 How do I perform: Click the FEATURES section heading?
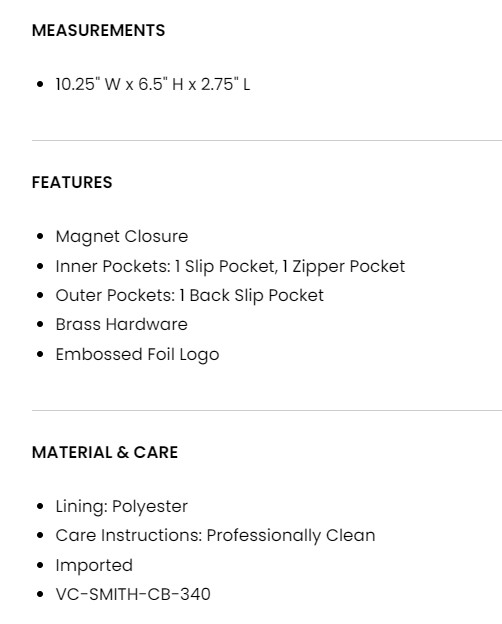pos(72,182)
